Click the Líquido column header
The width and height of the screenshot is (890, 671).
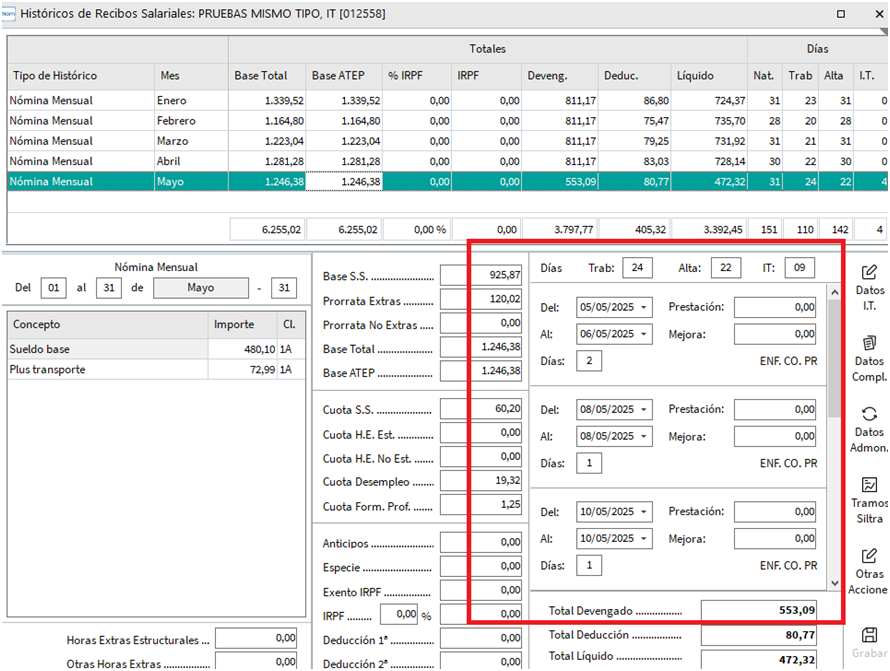[694, 75]
